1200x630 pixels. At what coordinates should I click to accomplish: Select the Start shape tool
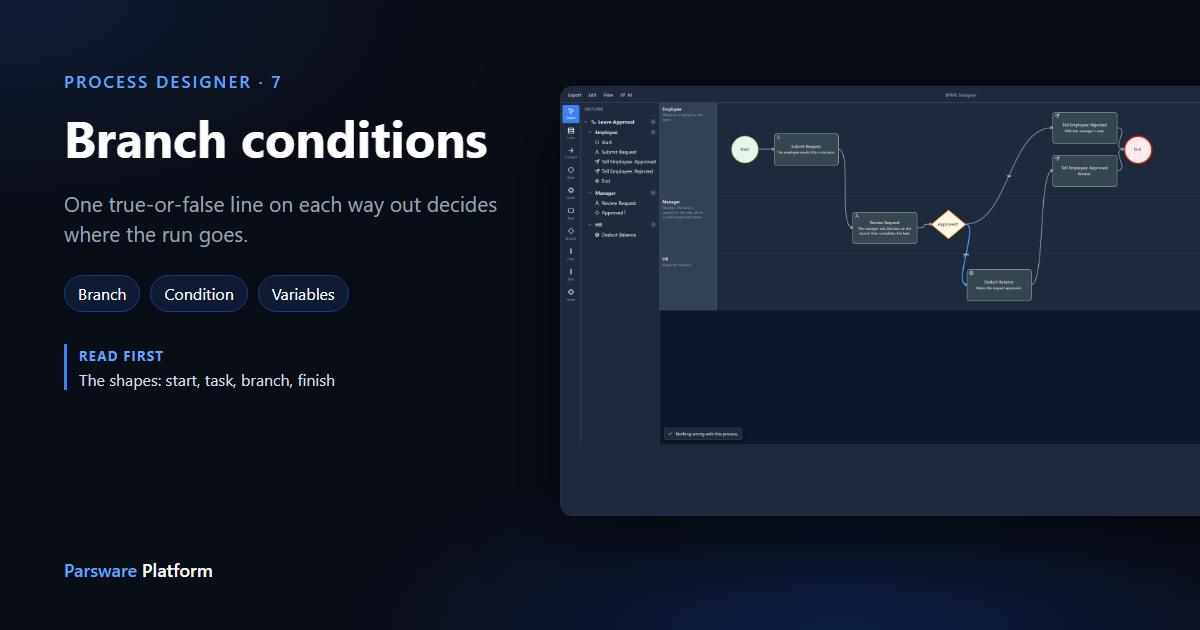(x=570, y=173)
